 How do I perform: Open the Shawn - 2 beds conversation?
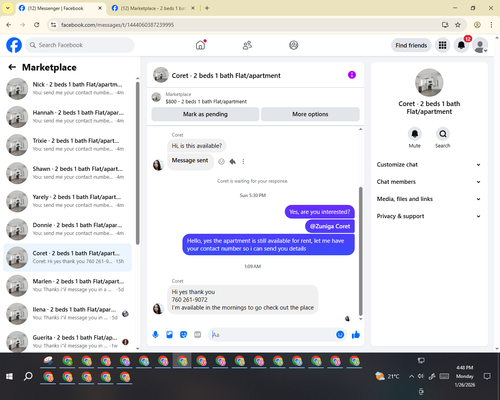pyautogui.click(x=68, y=173)
